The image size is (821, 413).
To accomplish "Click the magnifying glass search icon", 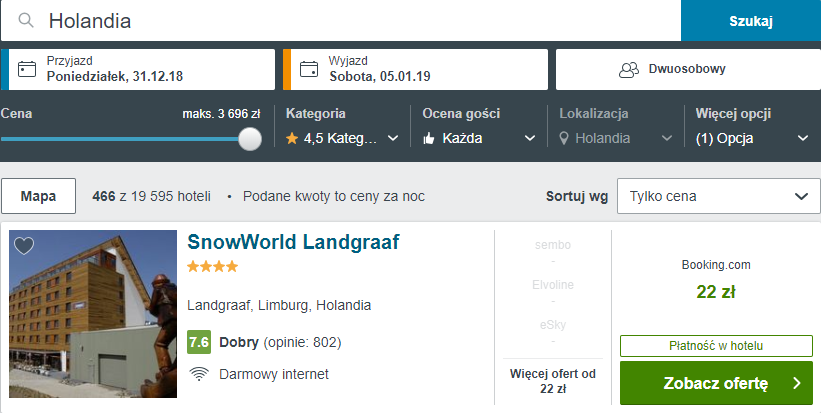I will (x=26, y=20).
